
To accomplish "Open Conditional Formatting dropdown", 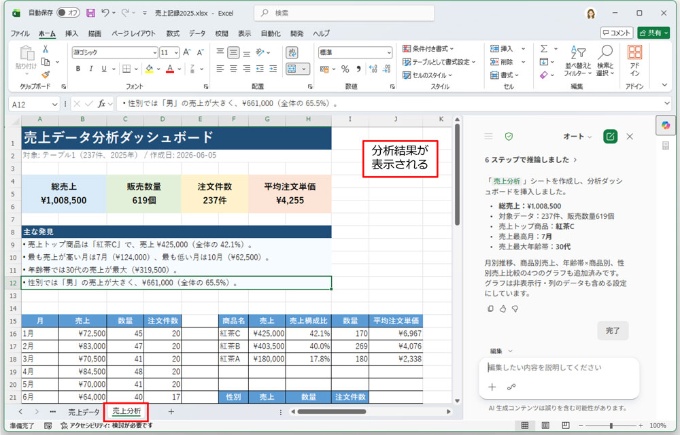I will click(428, 49).
